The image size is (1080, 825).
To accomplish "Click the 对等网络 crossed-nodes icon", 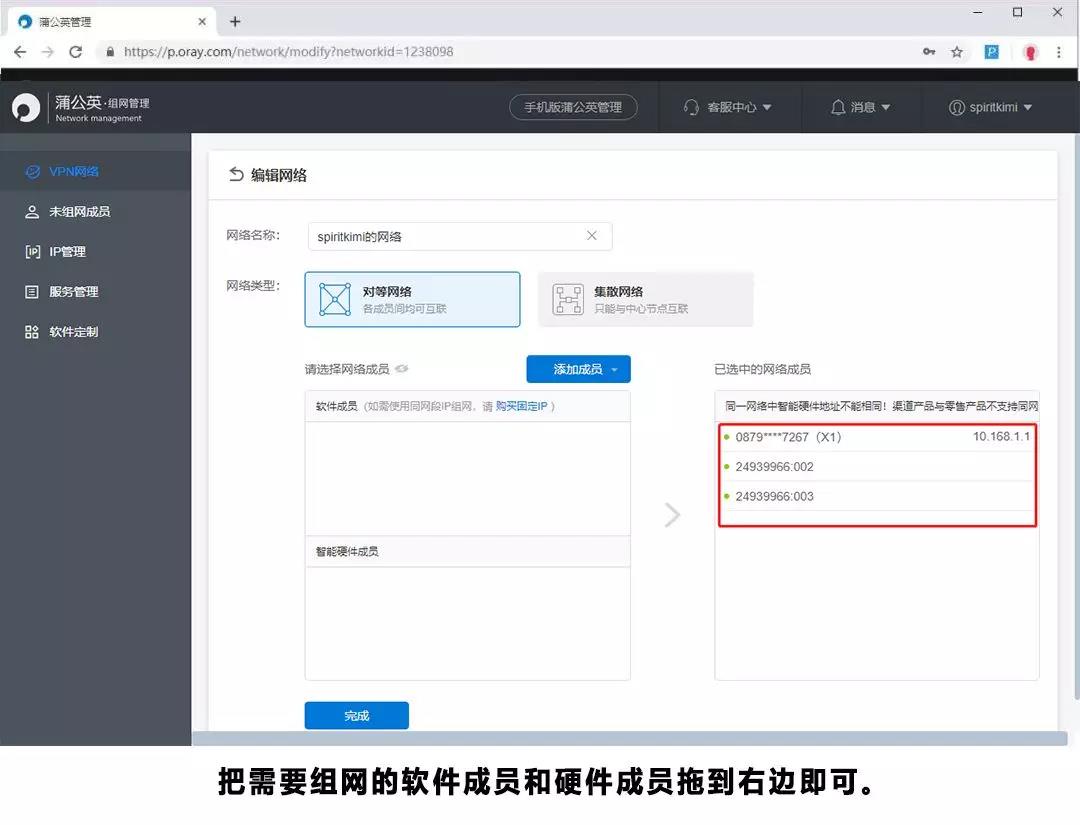I will pyautogui.click(x=335, y=299).
